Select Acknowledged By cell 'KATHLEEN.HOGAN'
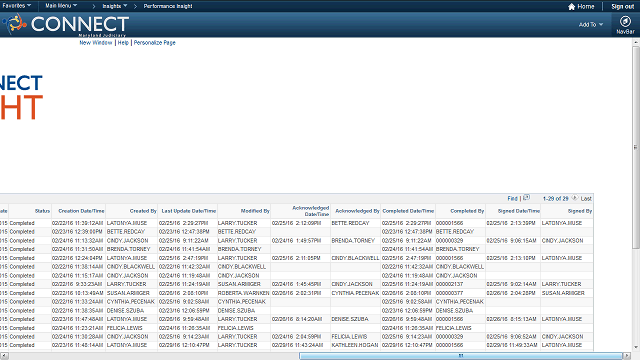640x360 pixels. (355, 345)
